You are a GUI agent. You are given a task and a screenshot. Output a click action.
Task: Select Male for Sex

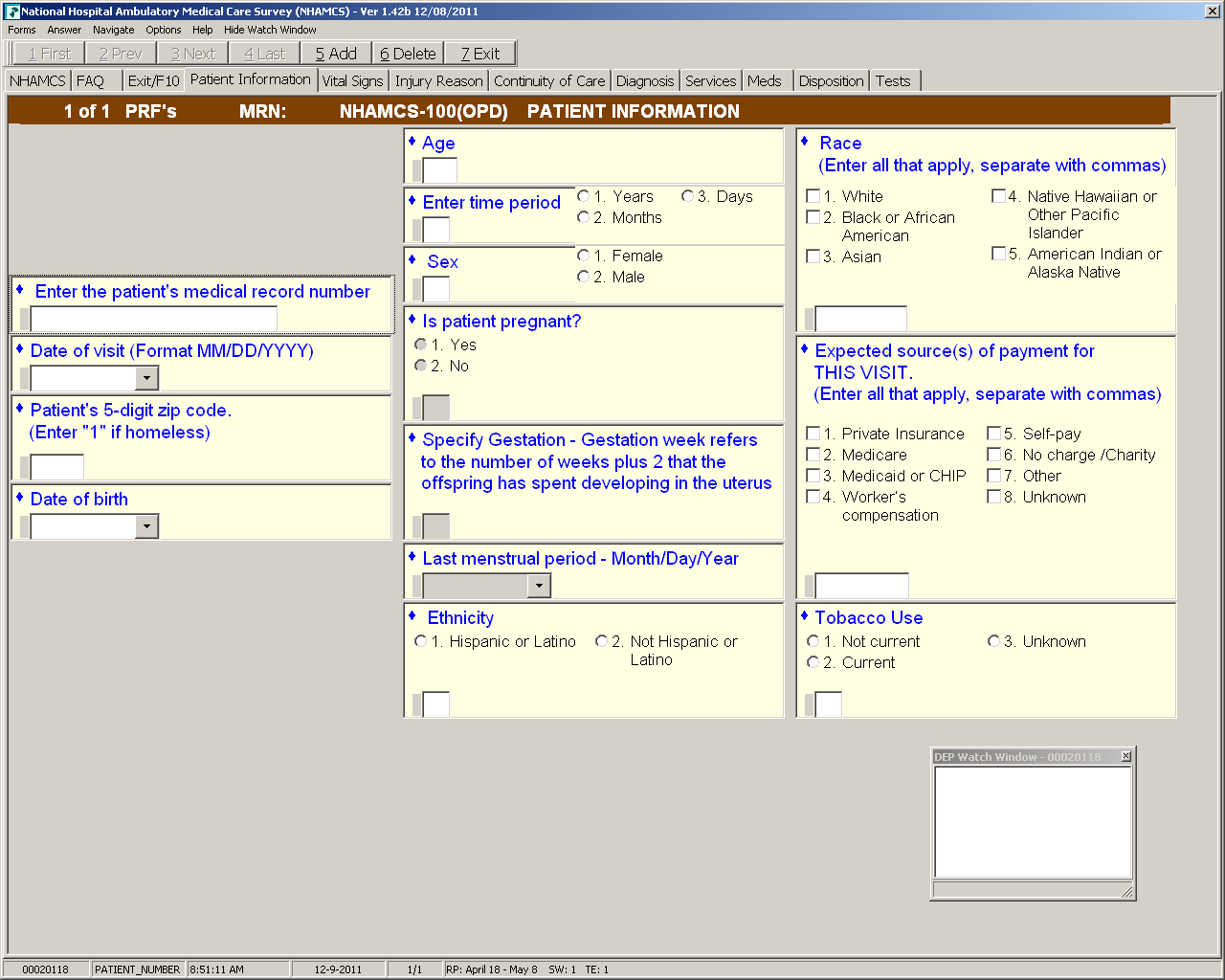pos(583,277)
